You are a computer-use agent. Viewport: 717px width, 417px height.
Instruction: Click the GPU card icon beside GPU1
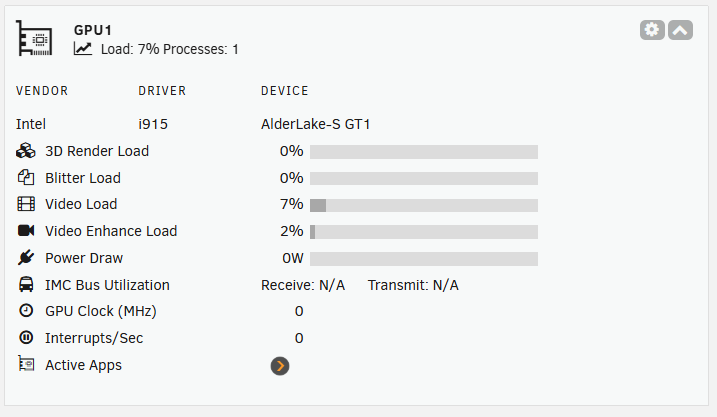34,38
